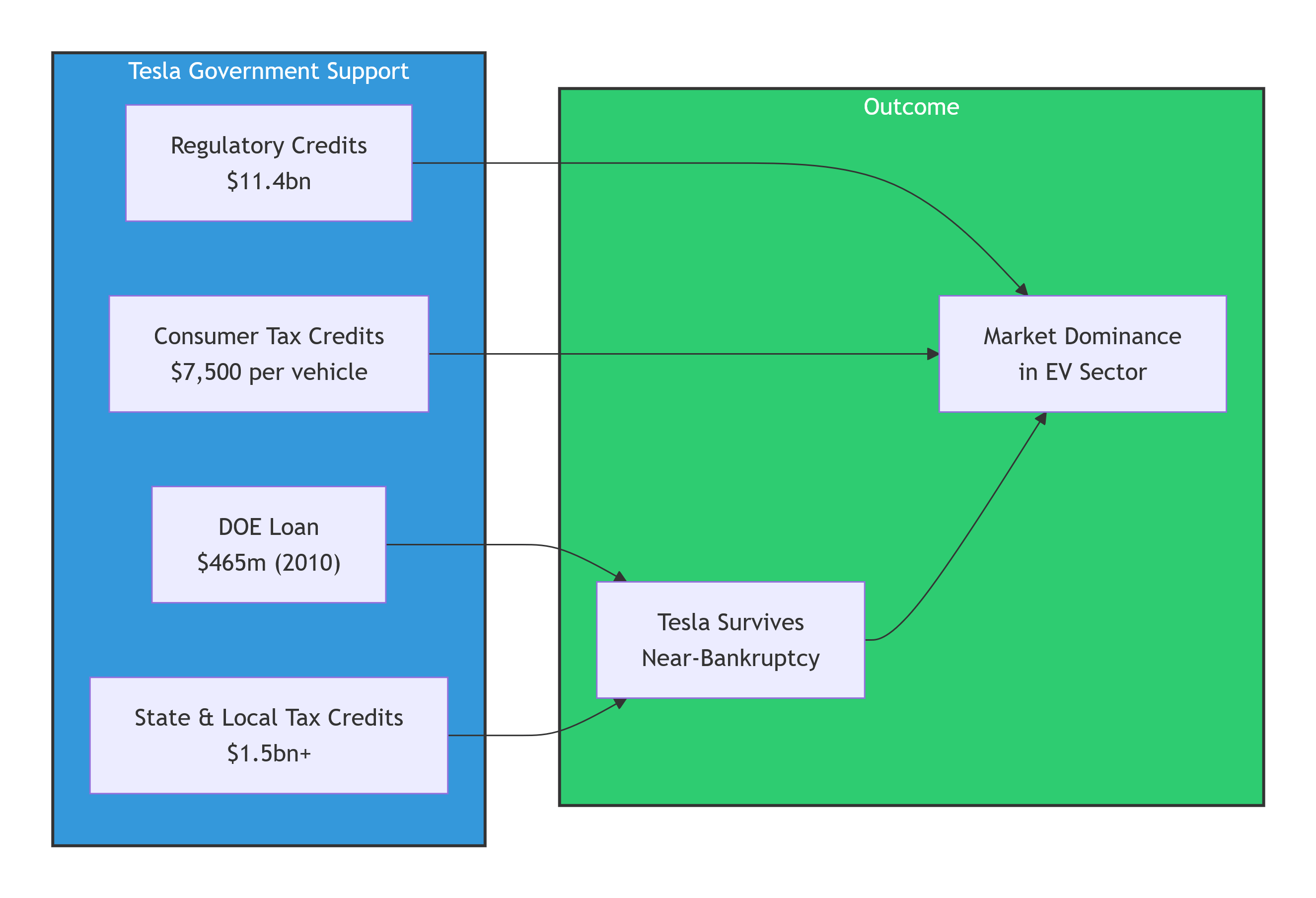Select the Tesla Survives Near-Bankruptcy node
Screen dimensions: 1316x898
pyautogui.click(x=731, y=640)
